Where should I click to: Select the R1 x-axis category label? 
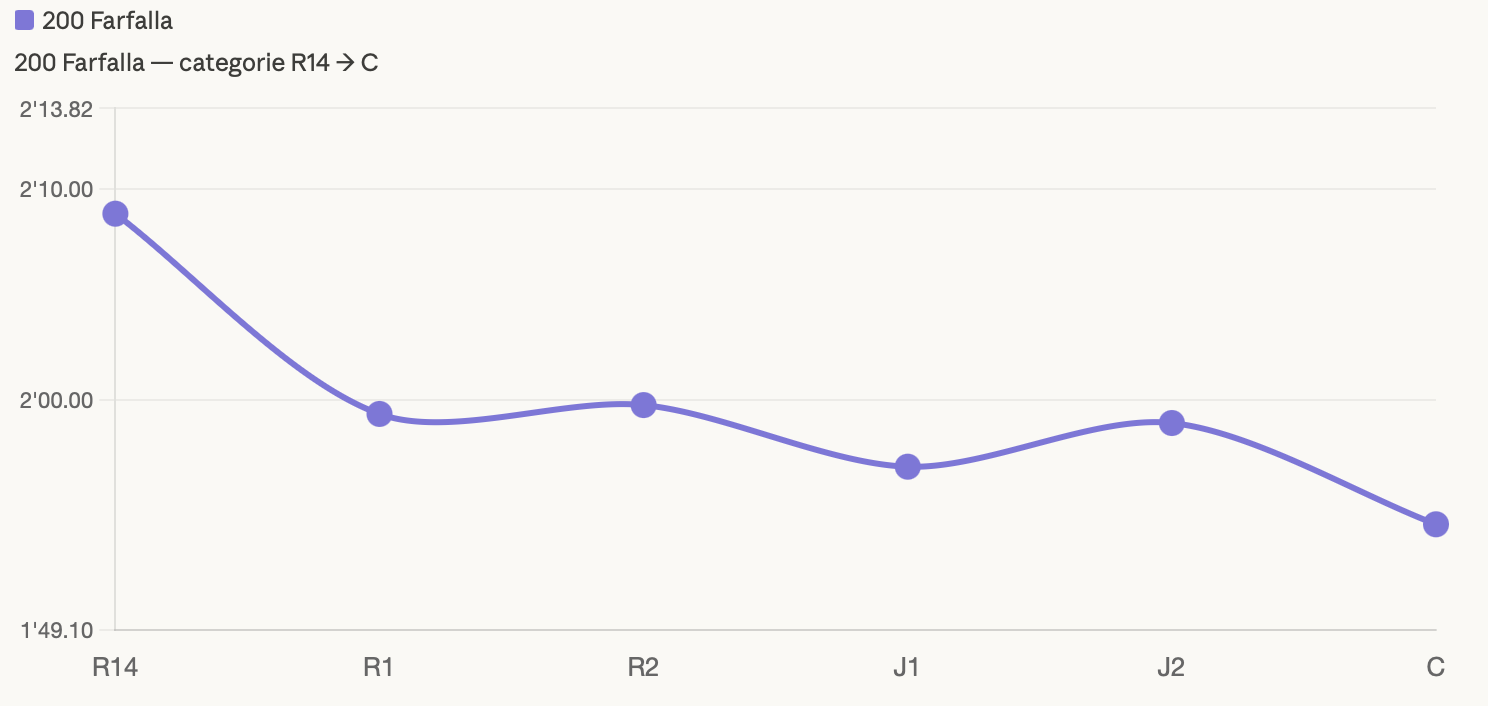tap(378, 667)
